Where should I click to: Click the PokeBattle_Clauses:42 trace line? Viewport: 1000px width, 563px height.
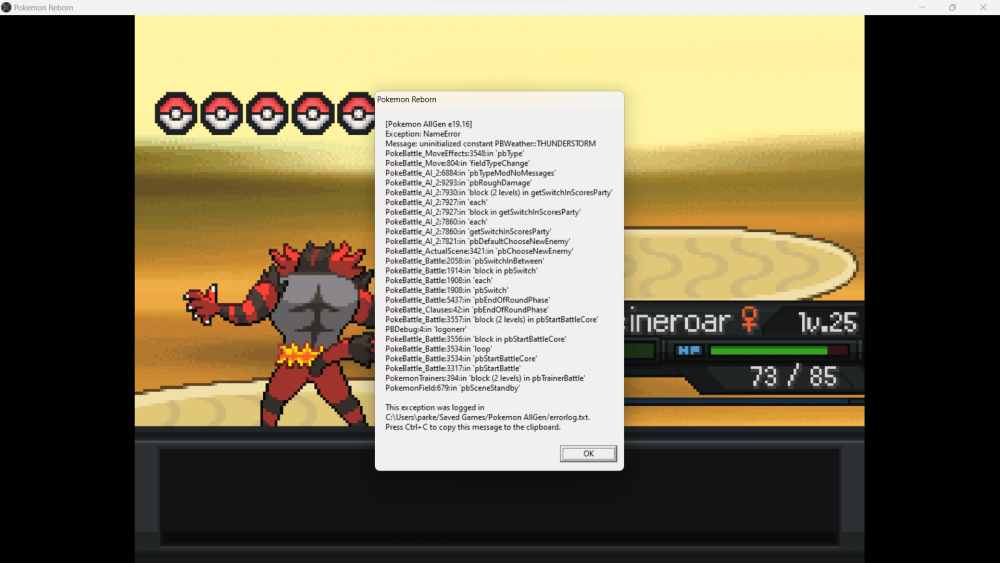point(467,309)
